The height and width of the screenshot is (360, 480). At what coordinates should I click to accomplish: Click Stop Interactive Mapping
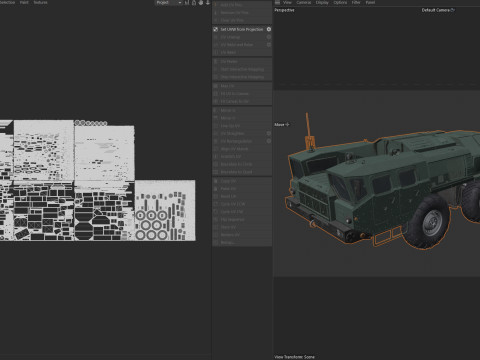(242, 77)
